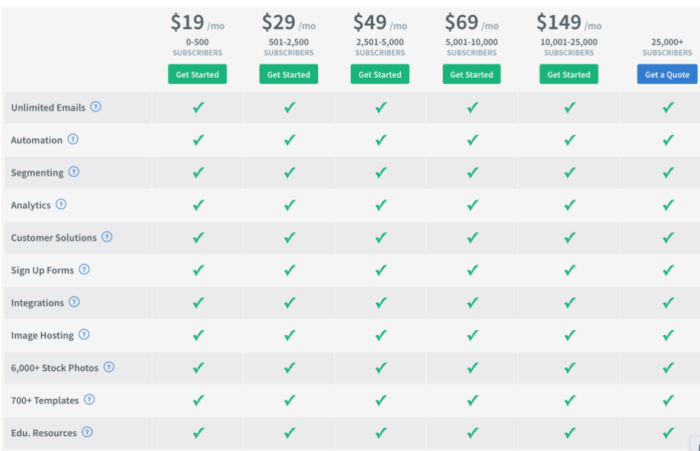The width and height of the screenshot is (700, 451).
Task: Click the Segmenting question mark icon
Action: [x=74, y=172]
